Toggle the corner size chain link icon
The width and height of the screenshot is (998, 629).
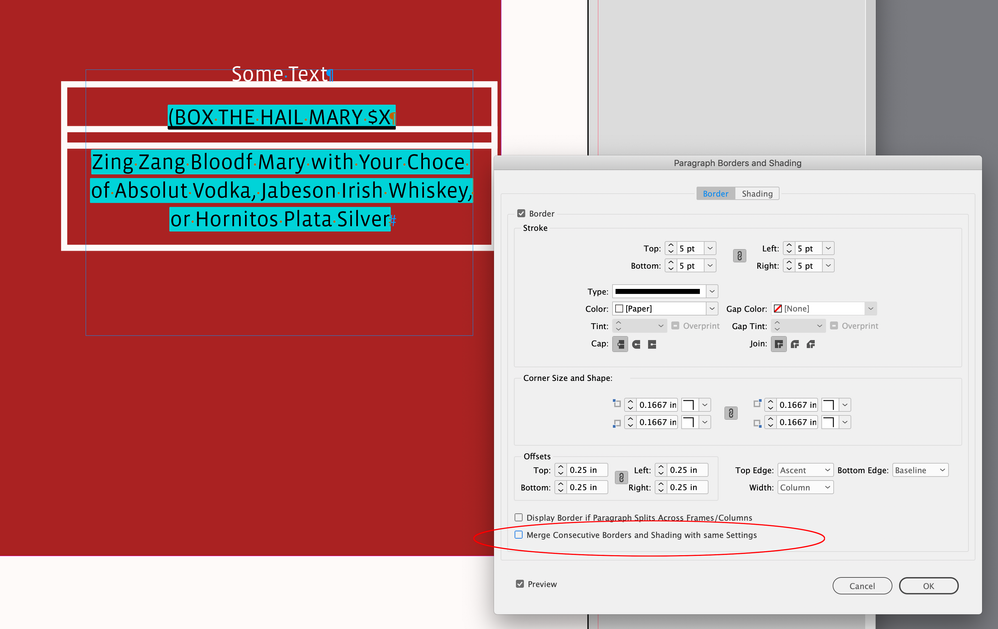click(x=731, y=413)
